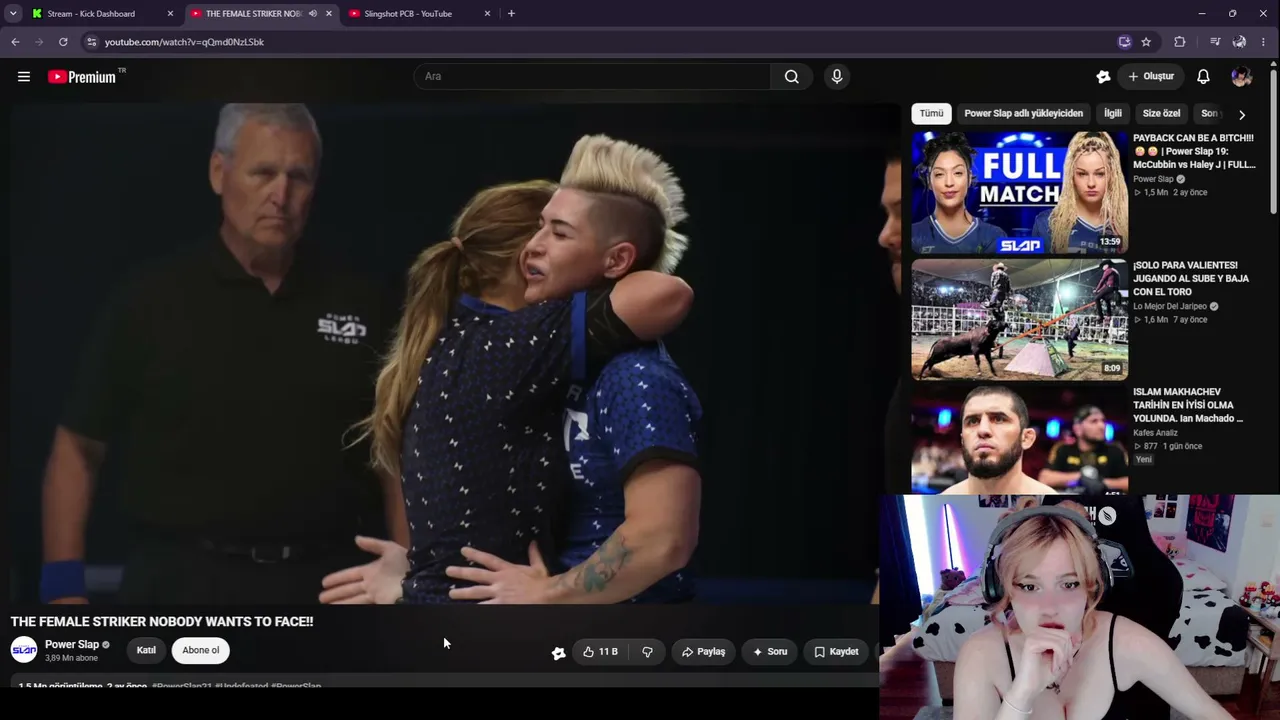Visit the Kafes Analiz channel
The width and height of the screenshot is (1280, 720).
coord(1155,433)
